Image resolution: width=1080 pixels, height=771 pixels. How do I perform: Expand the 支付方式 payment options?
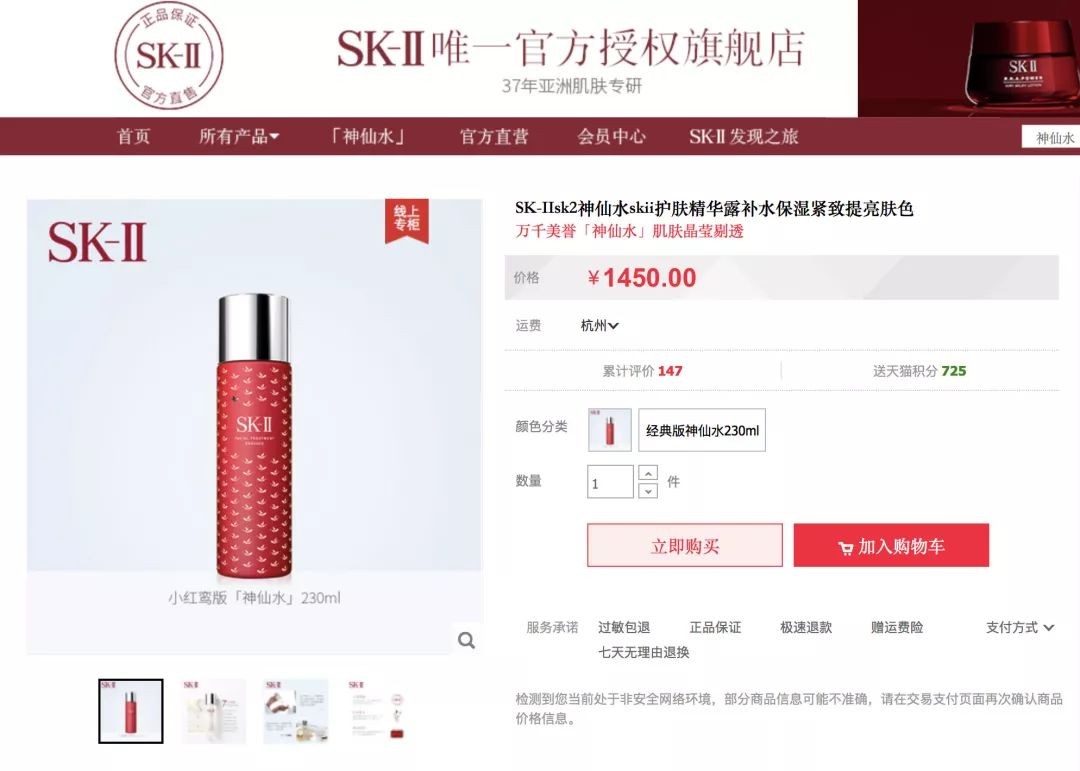coord(1019,627)
